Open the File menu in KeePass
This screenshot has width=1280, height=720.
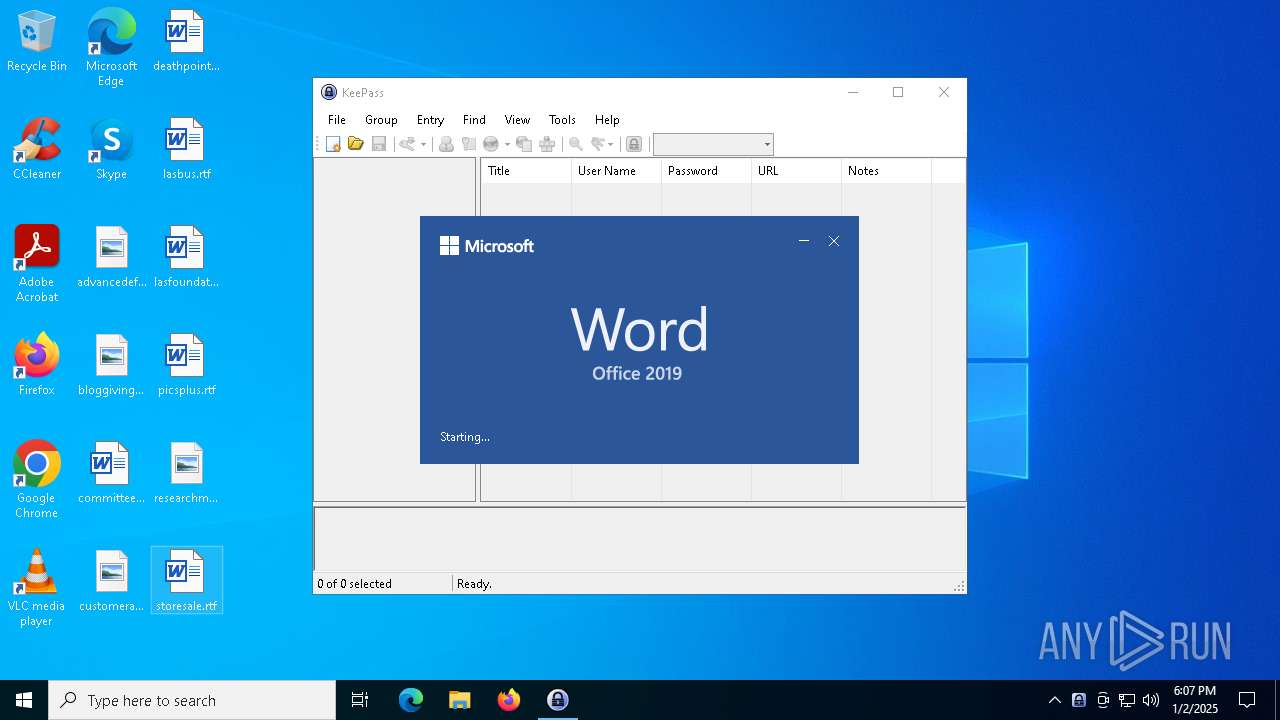[x=337, y=119]
